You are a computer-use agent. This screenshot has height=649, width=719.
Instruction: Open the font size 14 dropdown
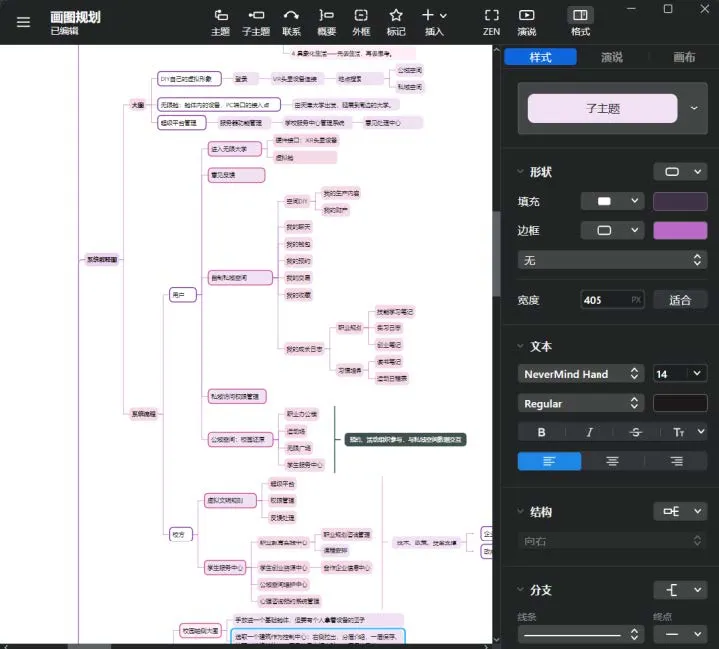tap(680, 374)
